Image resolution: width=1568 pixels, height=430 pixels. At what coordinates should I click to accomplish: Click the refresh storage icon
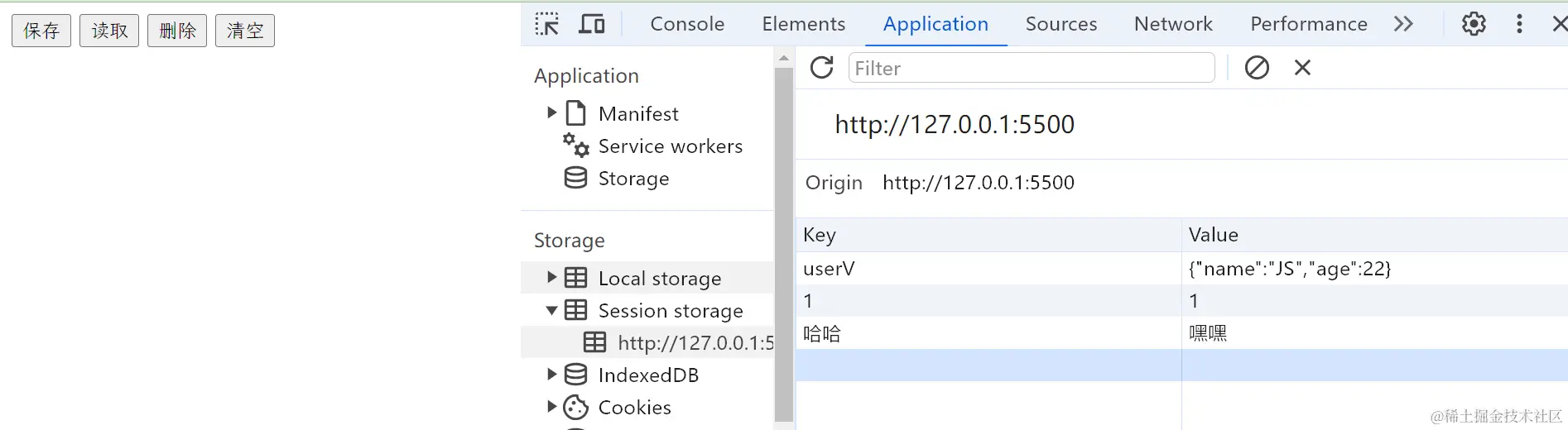[x=822, y=68]
